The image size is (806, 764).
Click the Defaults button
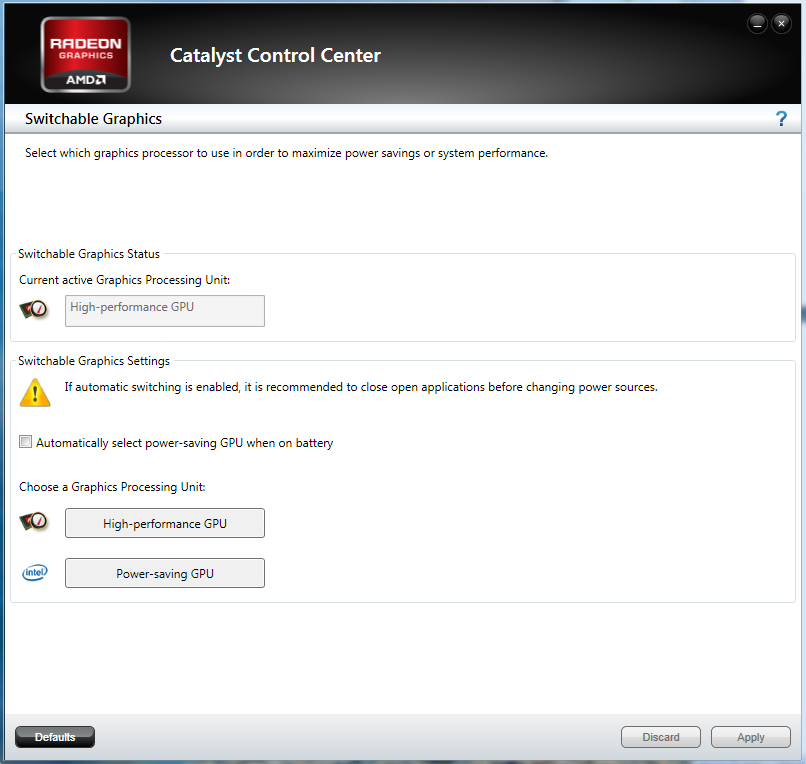[x=55, y=737]
